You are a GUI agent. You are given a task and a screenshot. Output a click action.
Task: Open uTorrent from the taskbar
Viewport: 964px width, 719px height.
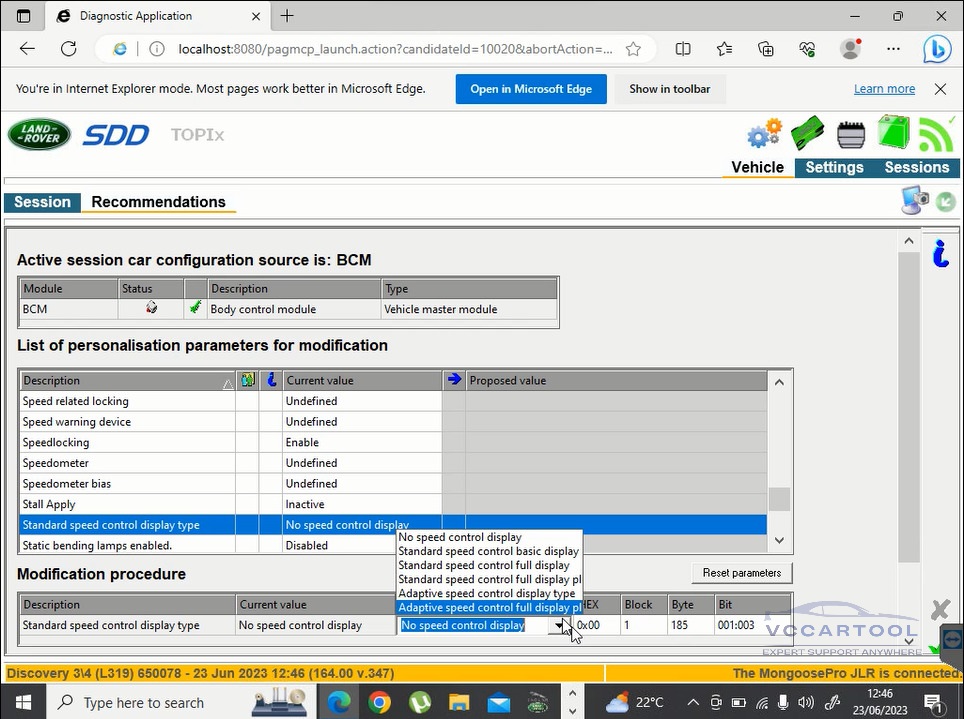(x=420, y=702)
